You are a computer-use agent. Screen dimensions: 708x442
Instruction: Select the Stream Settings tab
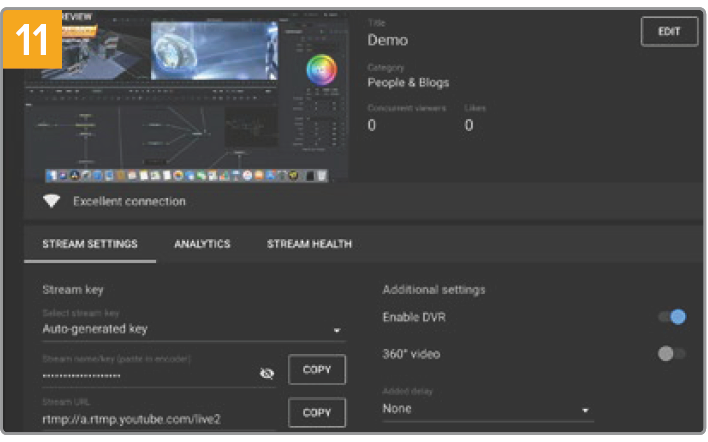pyautogui.click(x=90, y=244)
